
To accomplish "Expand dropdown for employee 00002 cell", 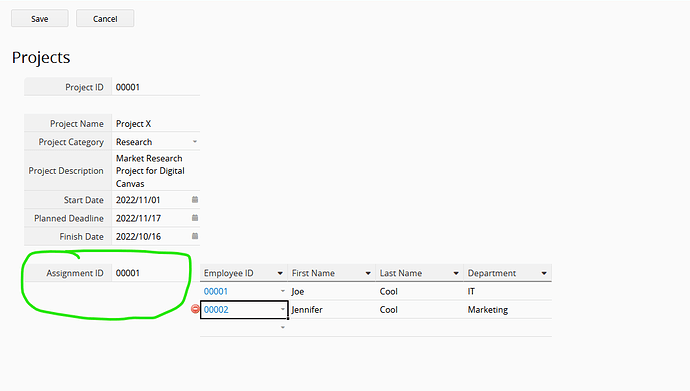I will click(x=283, y=309).
